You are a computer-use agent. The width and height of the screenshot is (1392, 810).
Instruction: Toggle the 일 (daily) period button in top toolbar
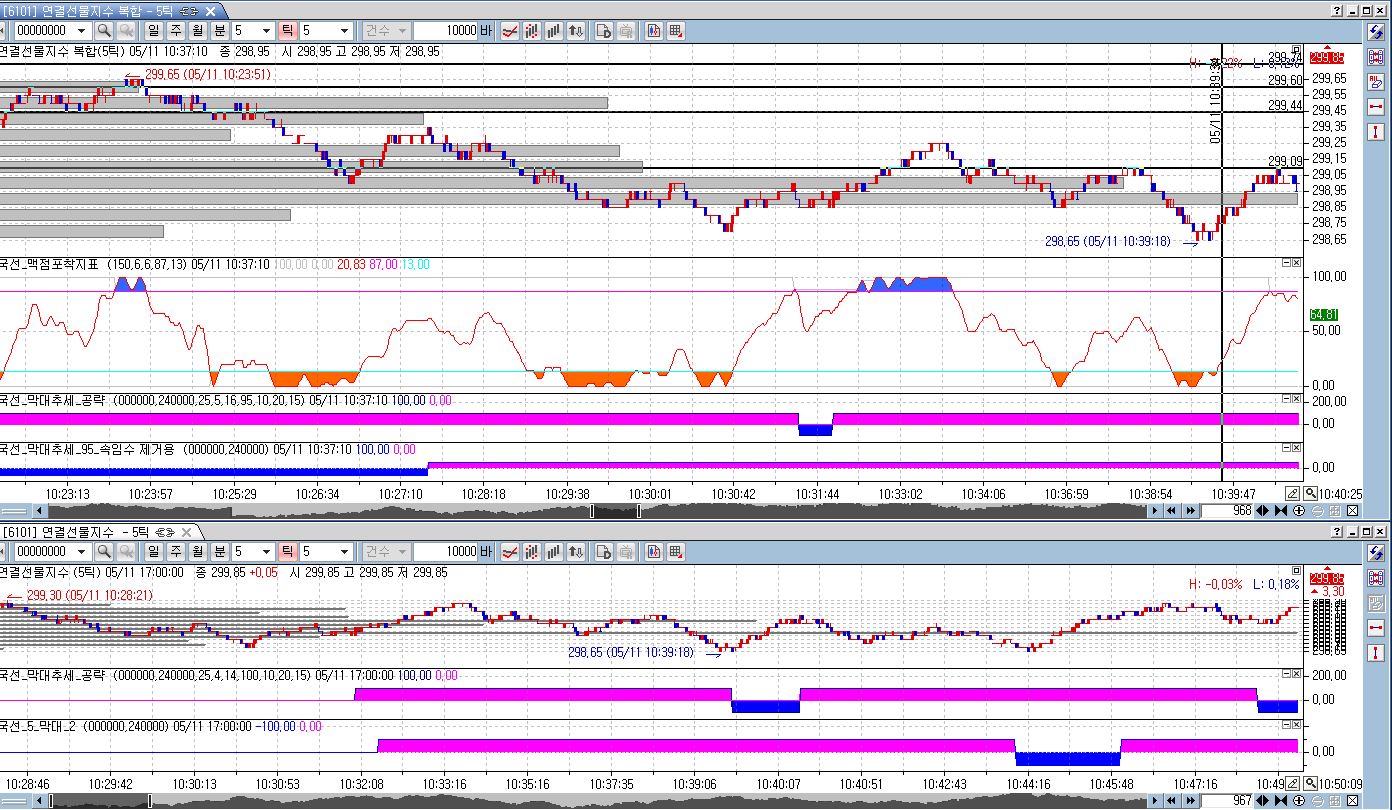(154, 31)
